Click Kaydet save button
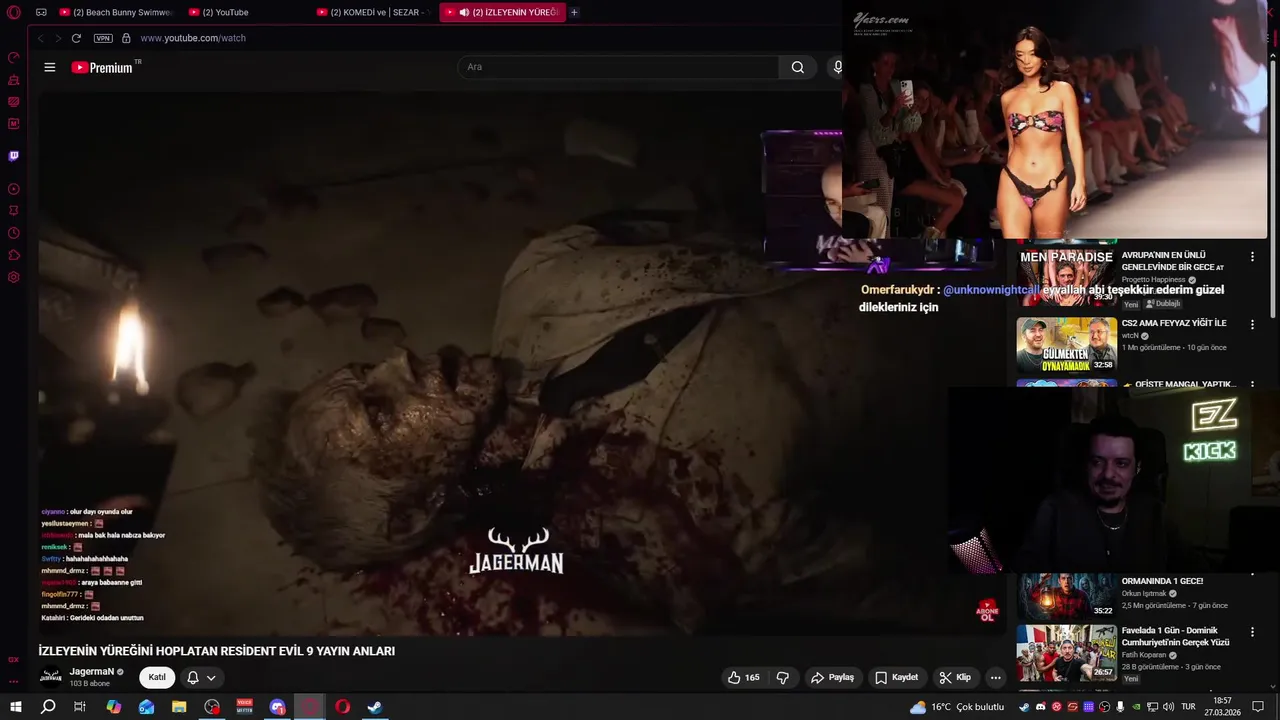The width and height of the screenshot is (1280, 720). [x=896, y=677]
